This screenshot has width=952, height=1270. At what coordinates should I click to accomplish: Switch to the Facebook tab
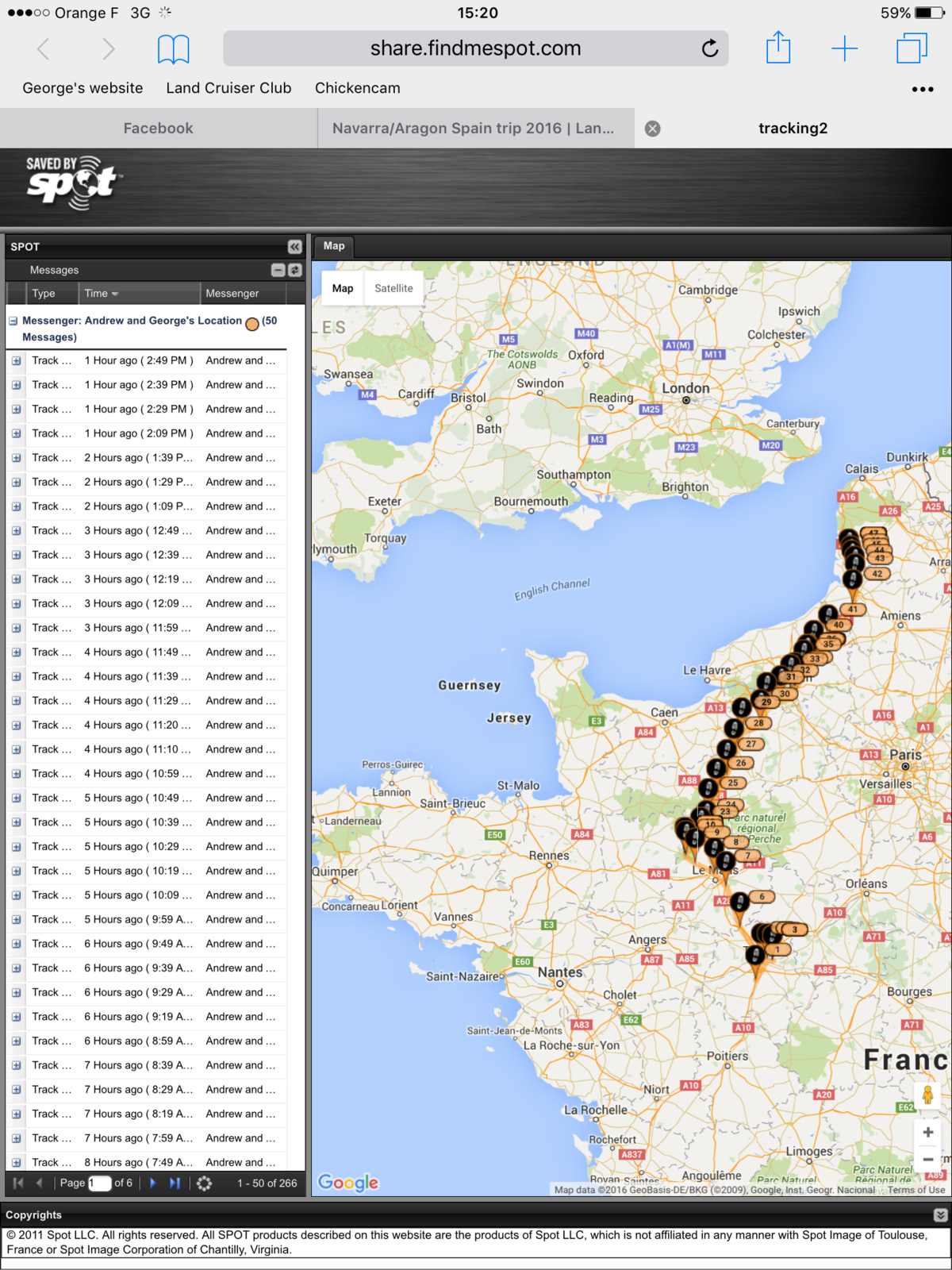click(x=159, y=129)
